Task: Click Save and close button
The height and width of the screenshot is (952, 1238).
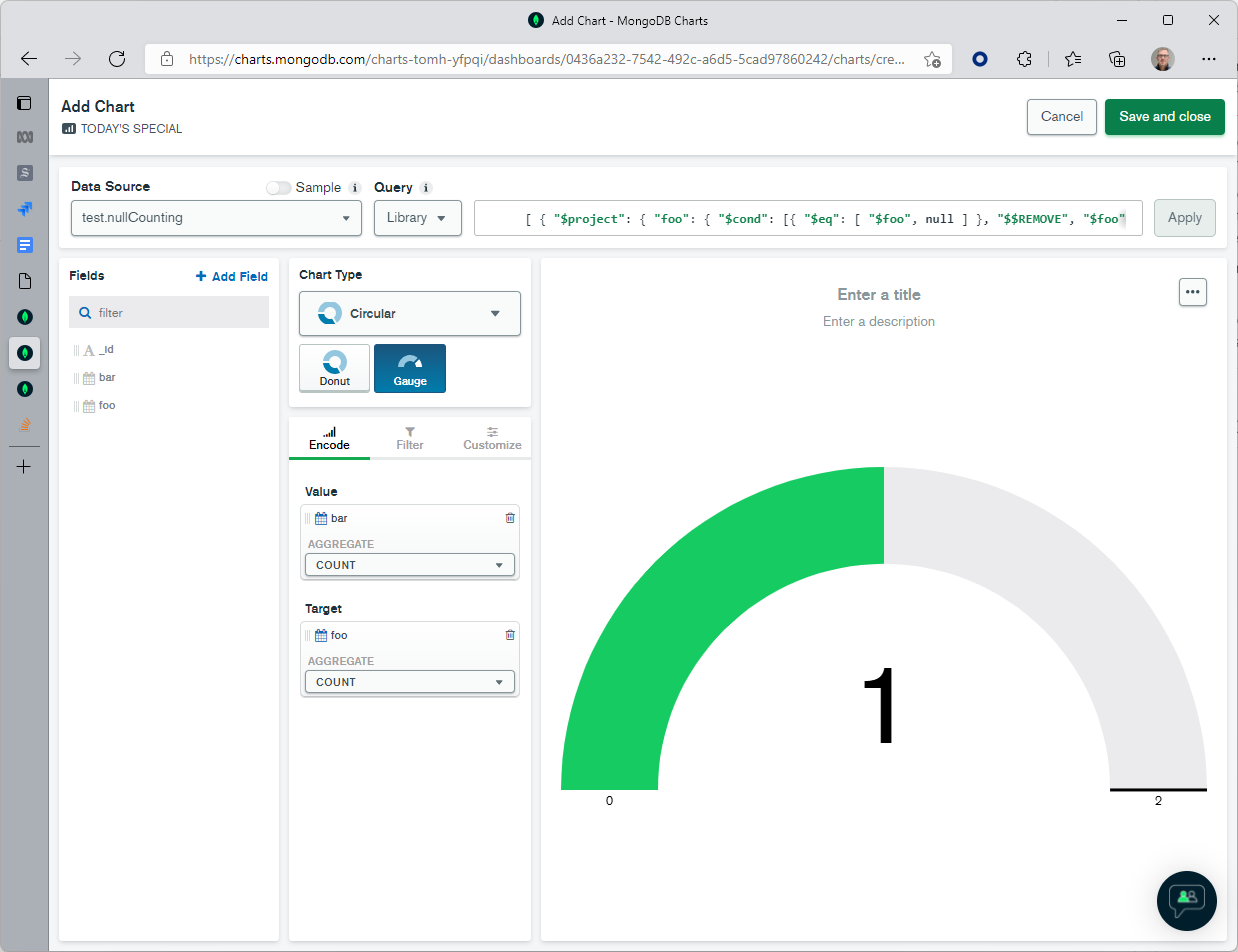Action: click(x=1164, y=117)
